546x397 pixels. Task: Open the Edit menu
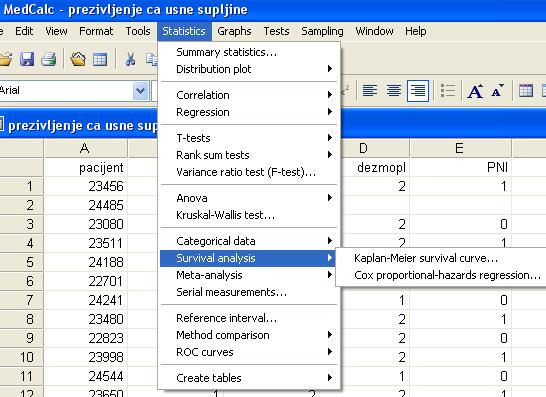pyautogui.click(x=24, y=31)
